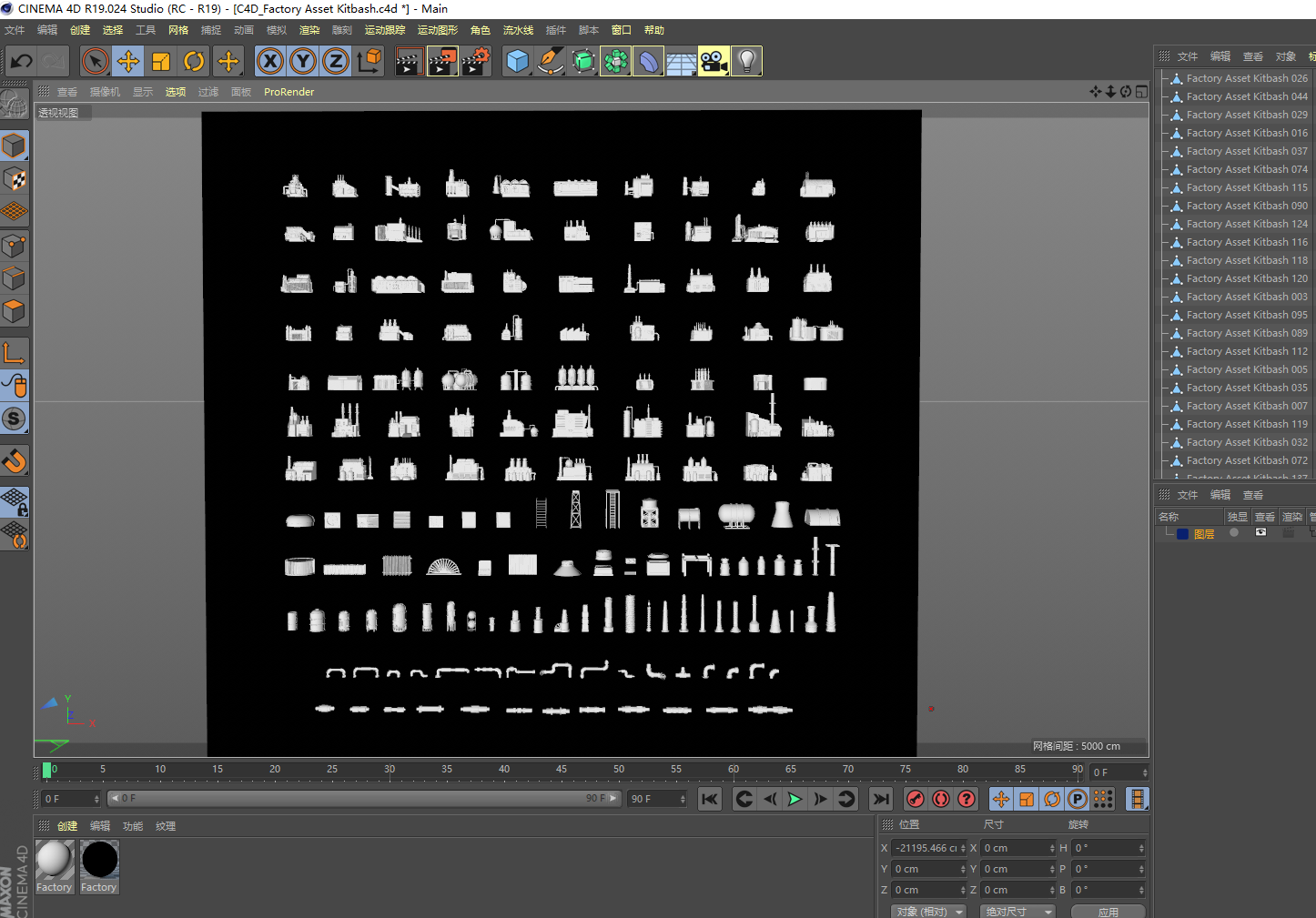
Task: Toggle the Z axis lock
Action: [336, 62]
